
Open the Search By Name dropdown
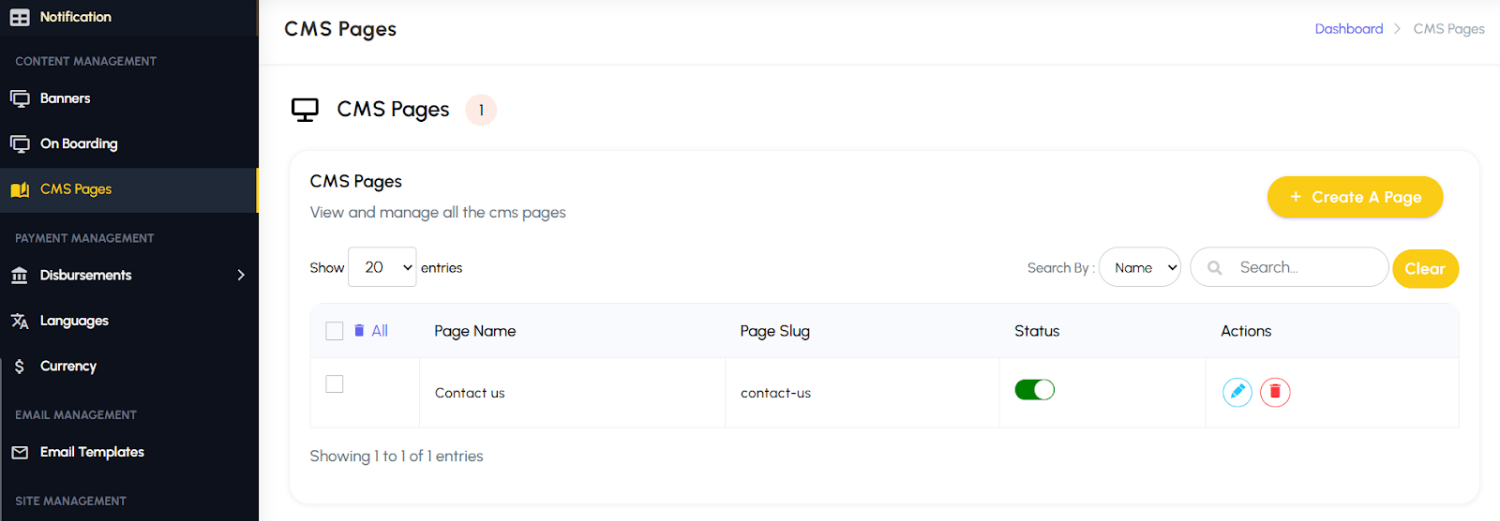pos(1140,267)
